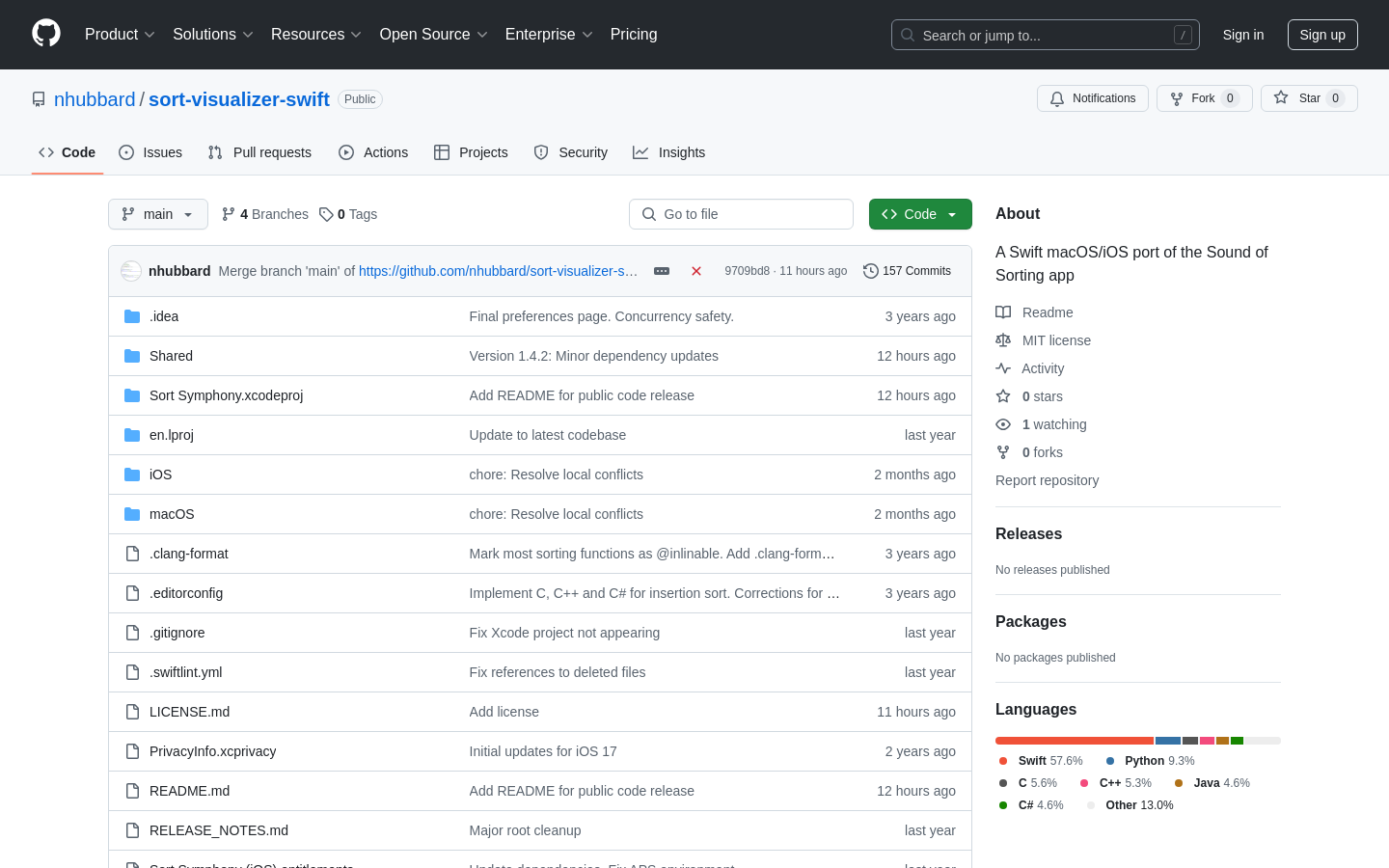This screenshot has height=868, width=1389.
Task: Open the Sort Symphony.xcodeproj folder
Action: click(226, 395)
